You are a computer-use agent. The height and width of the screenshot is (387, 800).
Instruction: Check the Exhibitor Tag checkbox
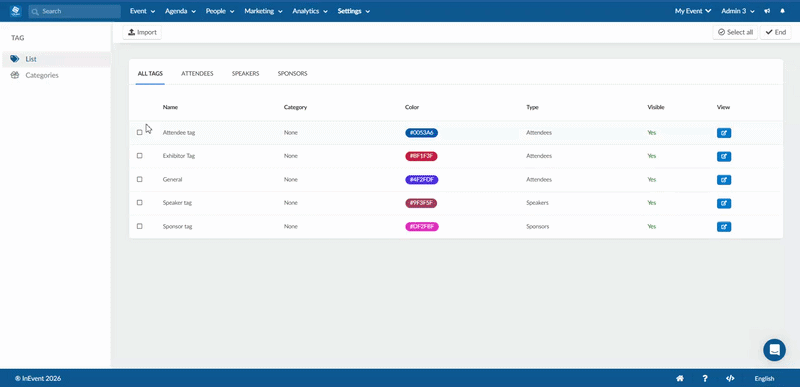140,156
